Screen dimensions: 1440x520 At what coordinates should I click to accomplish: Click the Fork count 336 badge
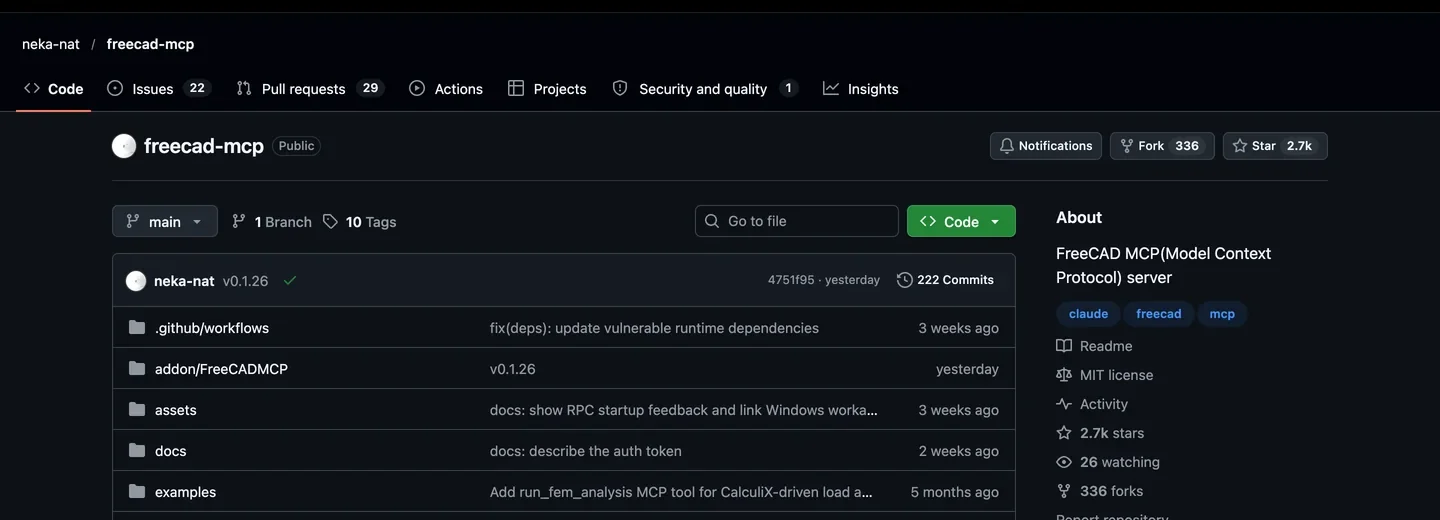1187,146
